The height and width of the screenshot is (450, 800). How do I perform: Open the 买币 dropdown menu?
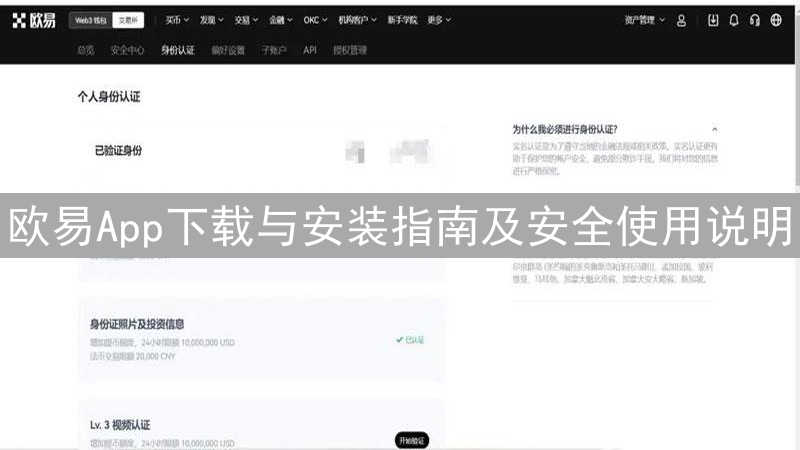(x=177, y=20)
